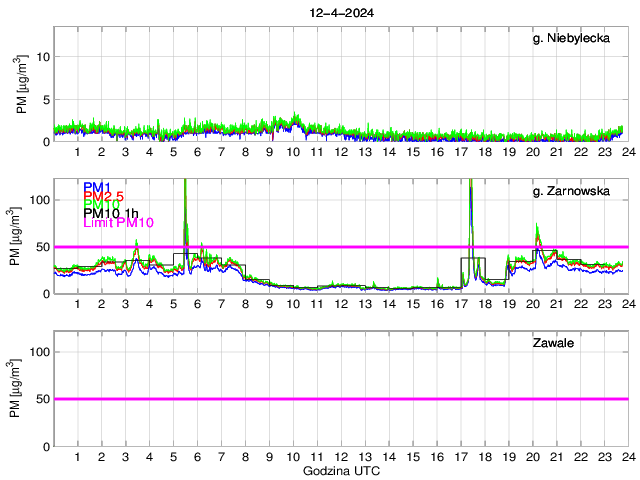Click the green bump near hour 10 in top chart
The width and height of the screenshot is (640, 480).
point(292,120)
